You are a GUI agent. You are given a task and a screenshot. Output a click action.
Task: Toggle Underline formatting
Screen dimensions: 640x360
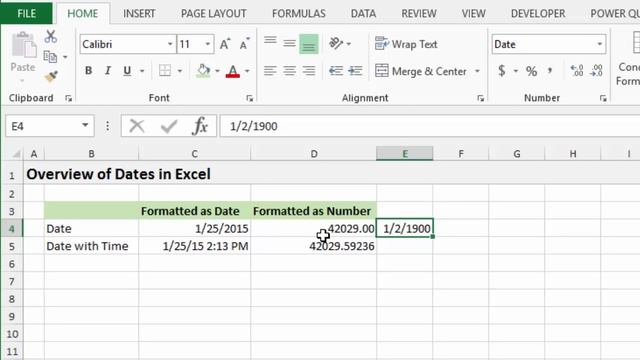(127, 71)
